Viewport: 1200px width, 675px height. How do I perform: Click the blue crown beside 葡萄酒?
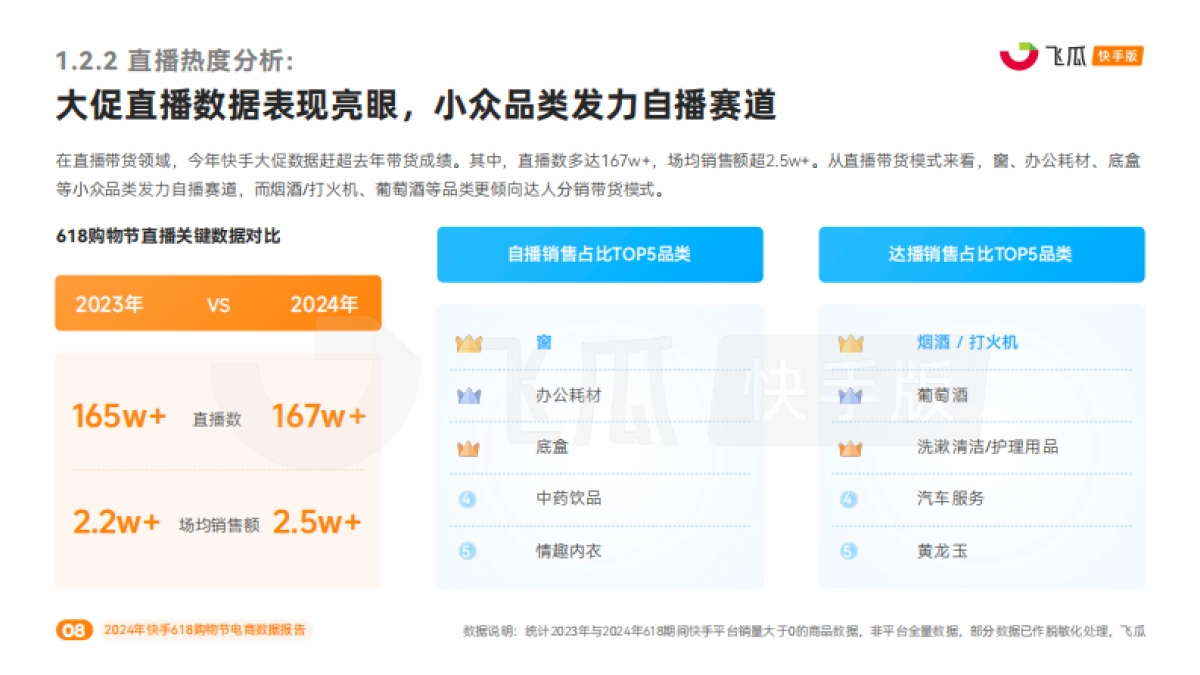(x=849, y=394)
